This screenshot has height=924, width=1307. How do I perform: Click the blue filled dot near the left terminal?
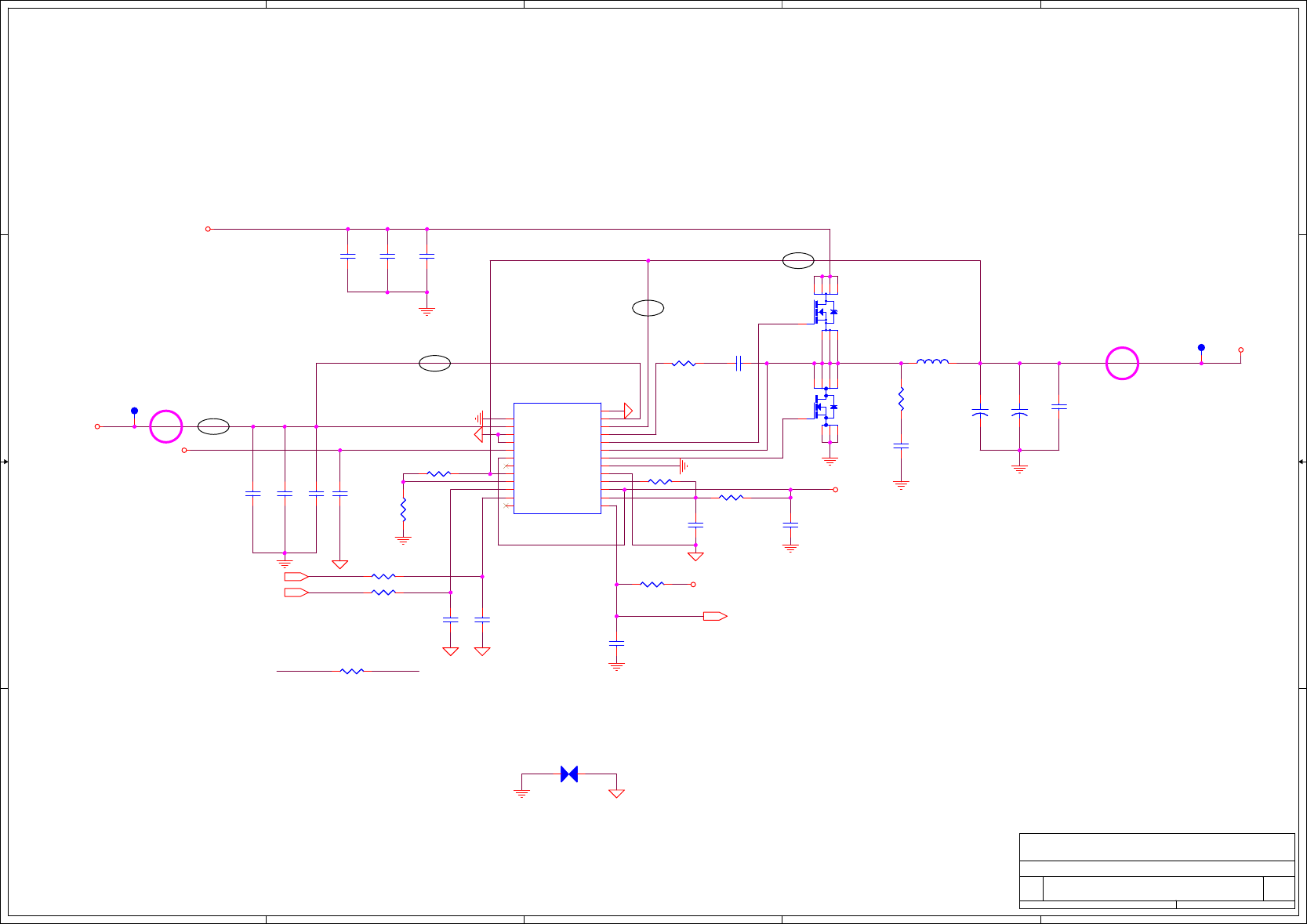(x=134, y=411)
